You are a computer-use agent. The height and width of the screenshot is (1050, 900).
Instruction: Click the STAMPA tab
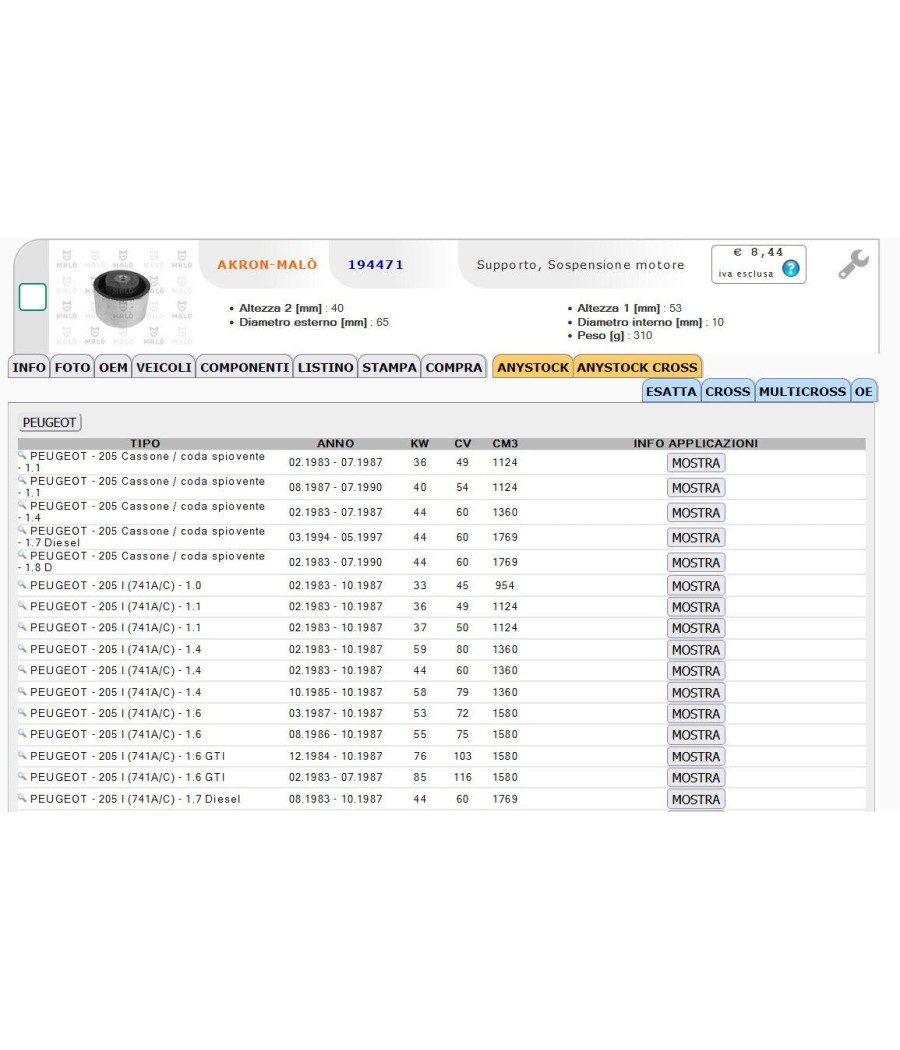(x=389, y=367)
